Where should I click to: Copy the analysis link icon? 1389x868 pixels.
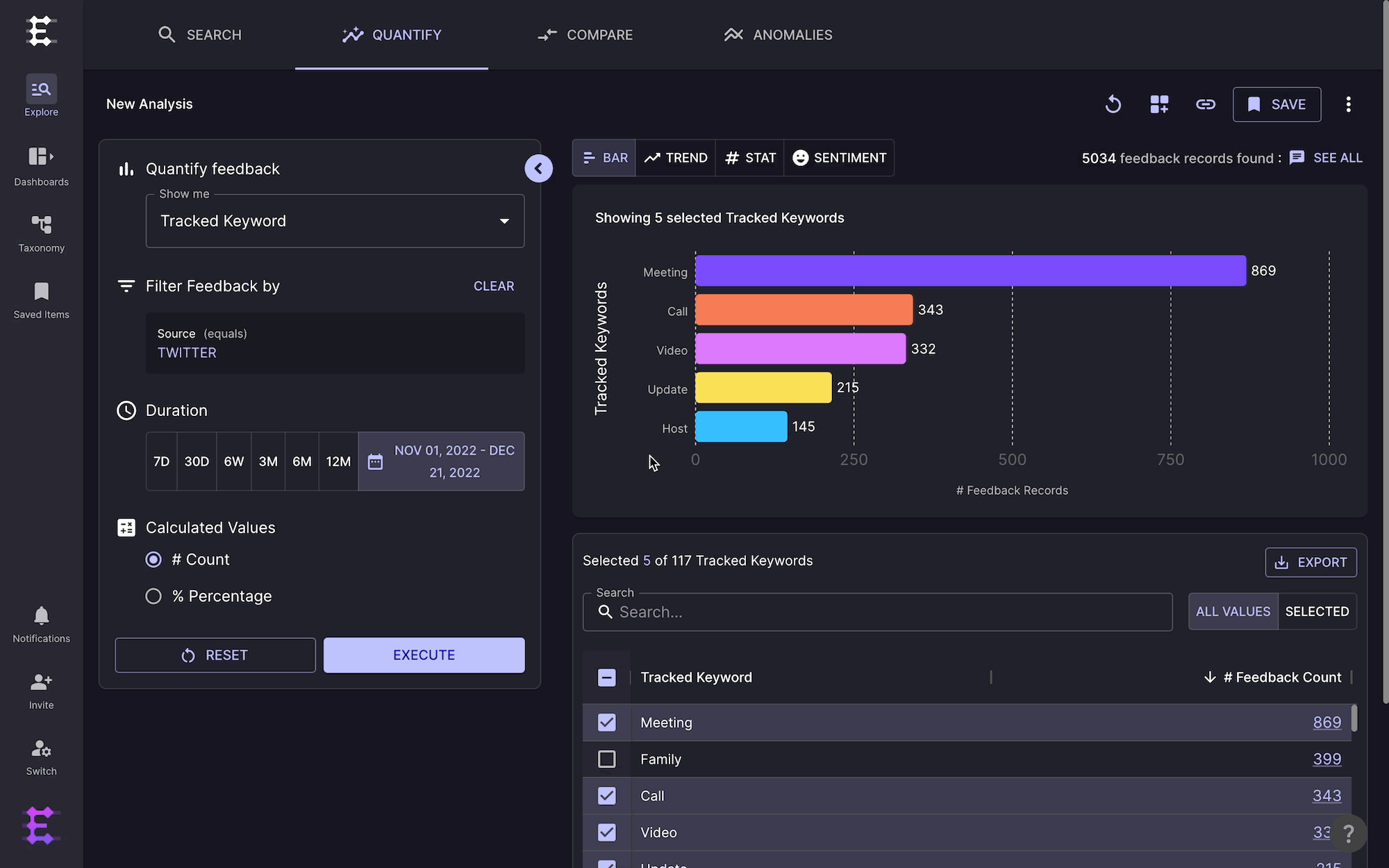pos(1206,104)
